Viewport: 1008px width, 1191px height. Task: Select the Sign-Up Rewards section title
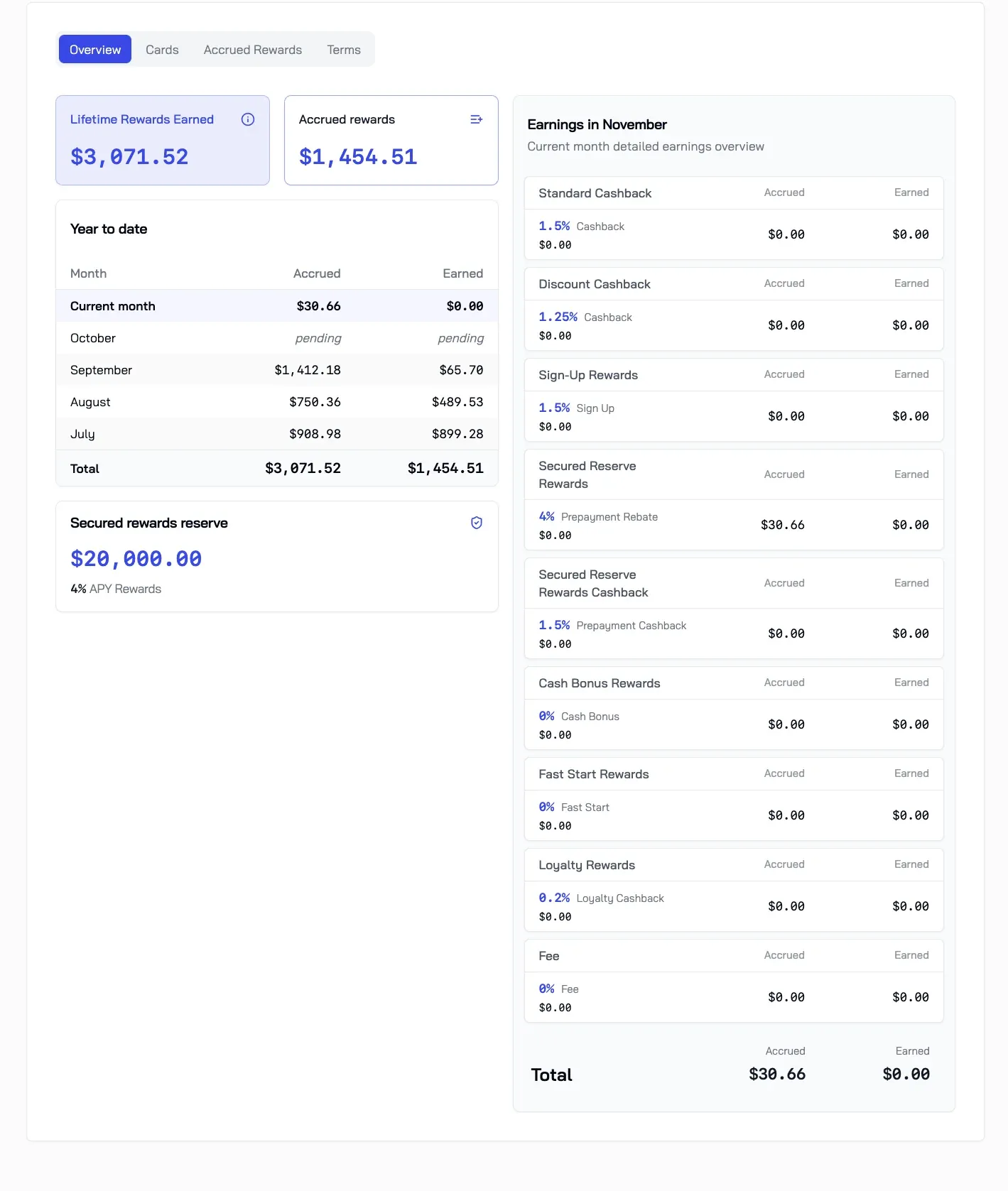tap(588, 375)
